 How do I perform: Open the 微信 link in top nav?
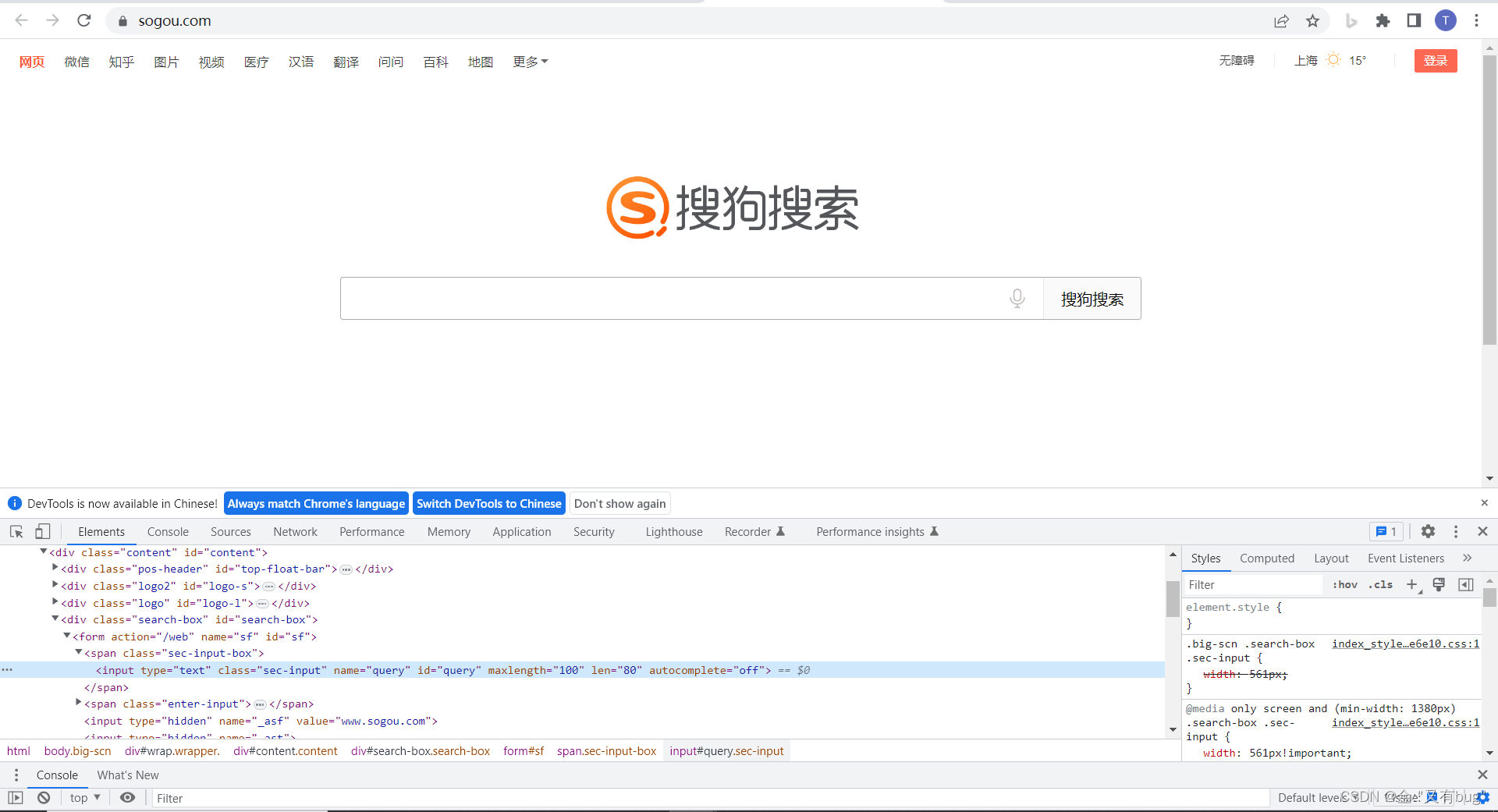(76, 62)
